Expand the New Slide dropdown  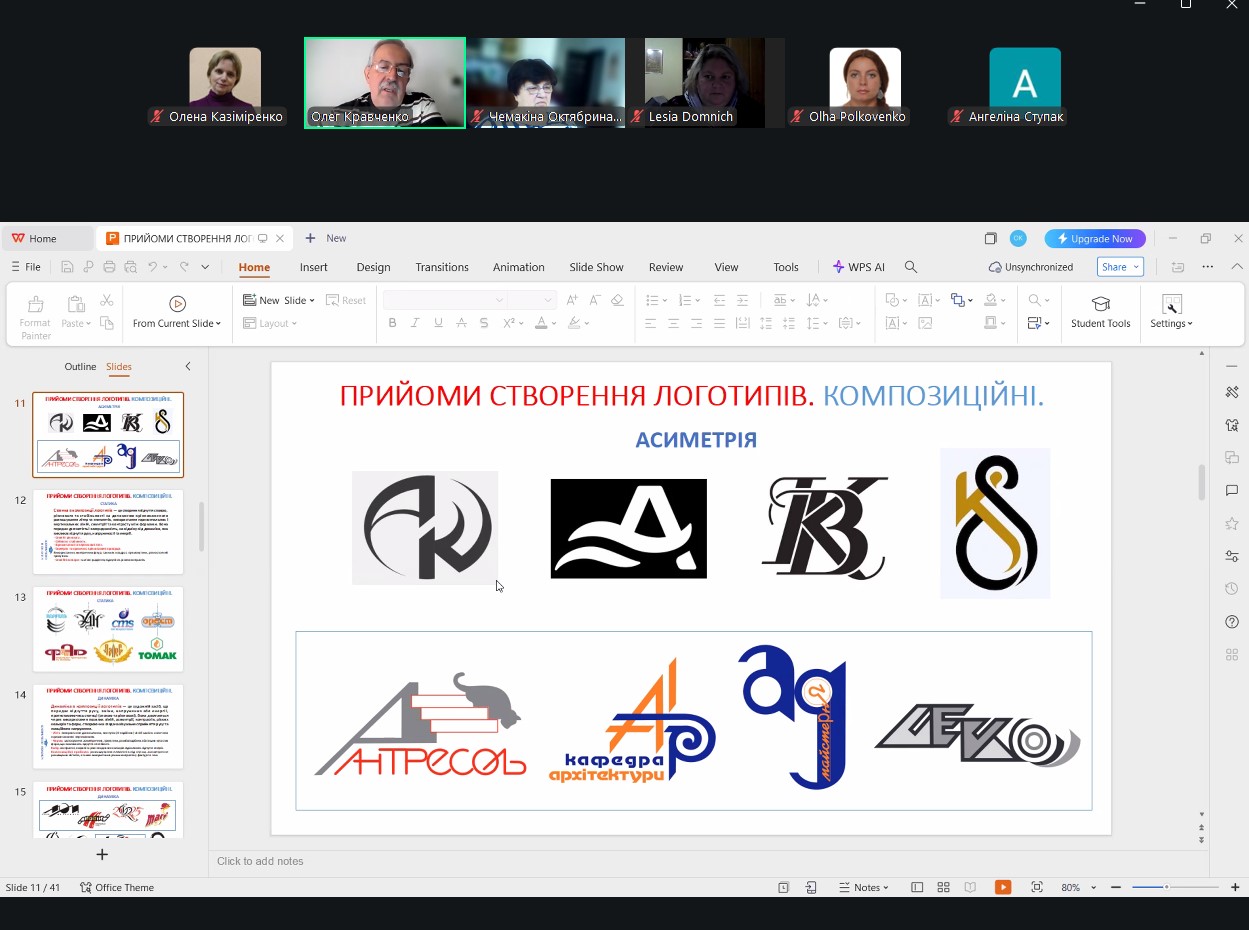tap(312, 300)
